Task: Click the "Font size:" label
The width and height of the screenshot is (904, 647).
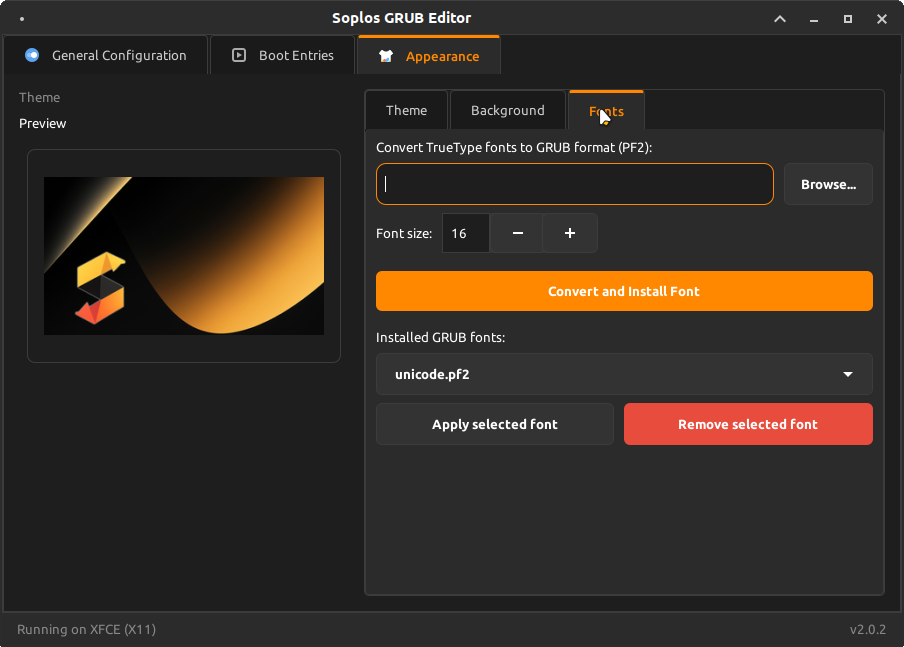Action: [404, 234]
